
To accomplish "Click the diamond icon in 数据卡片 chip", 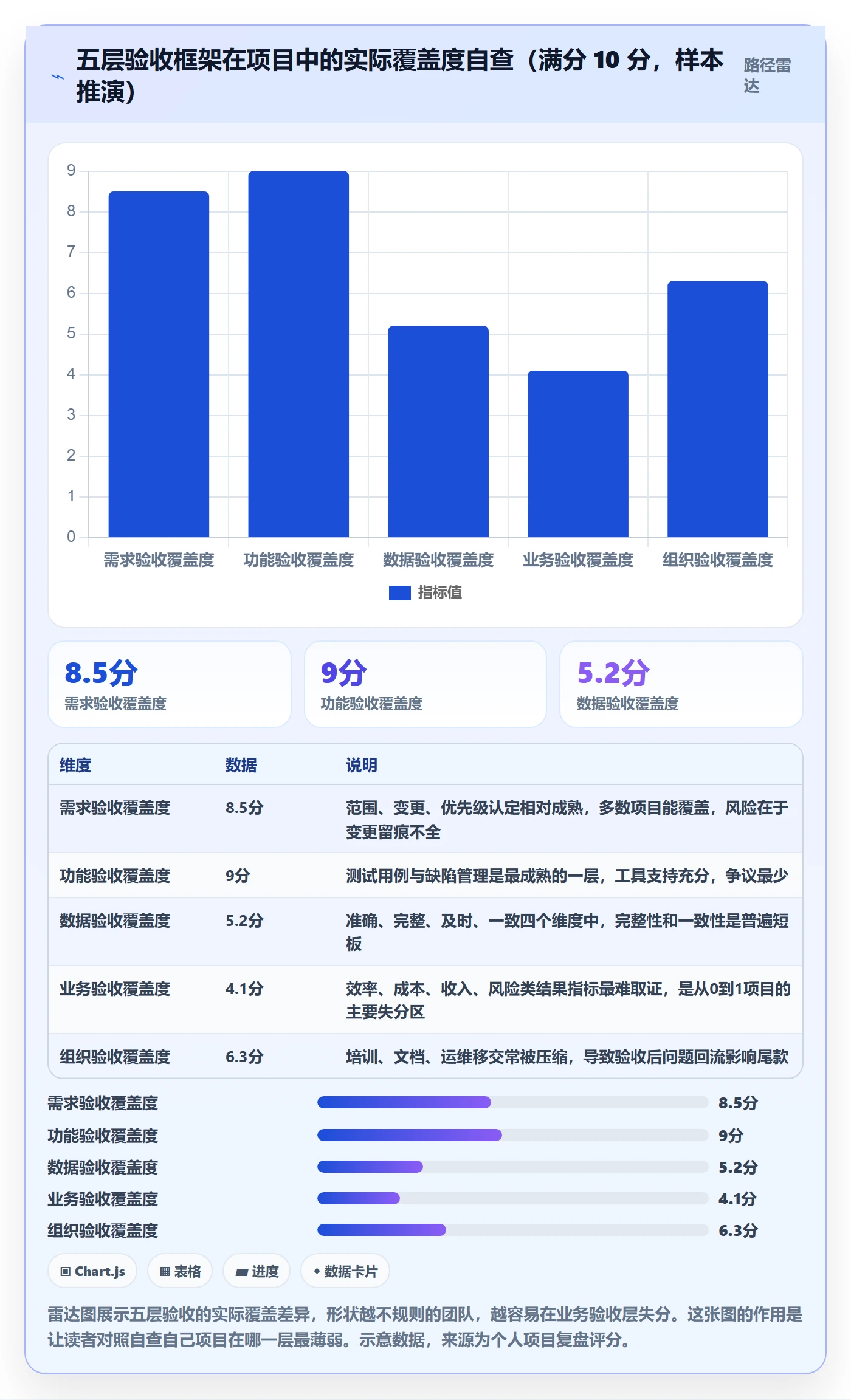I will pos(317,1271).
